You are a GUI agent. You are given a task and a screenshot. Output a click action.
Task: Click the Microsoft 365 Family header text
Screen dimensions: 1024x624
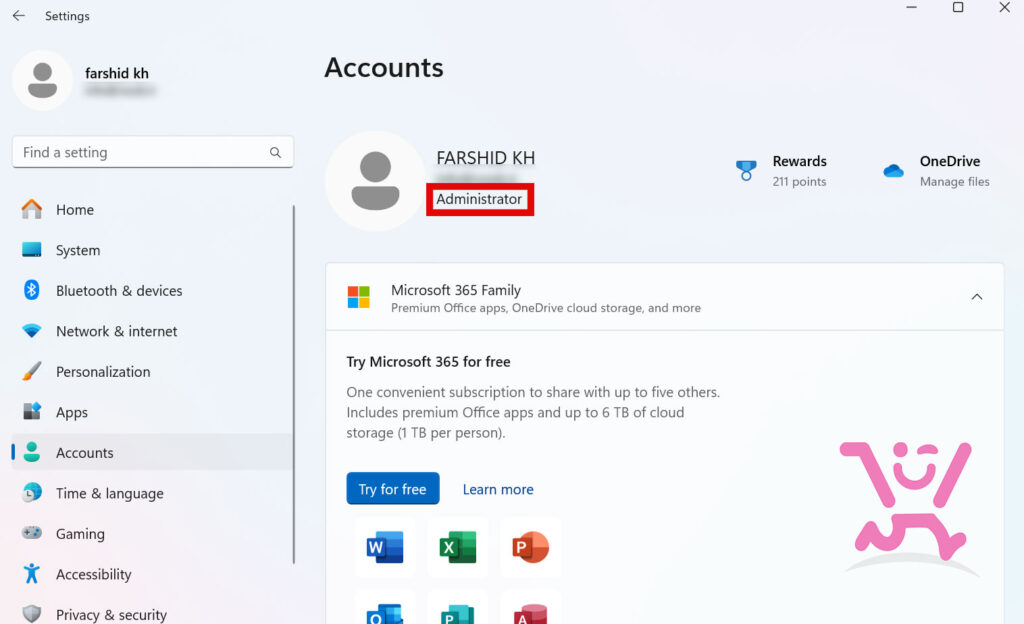456,290
